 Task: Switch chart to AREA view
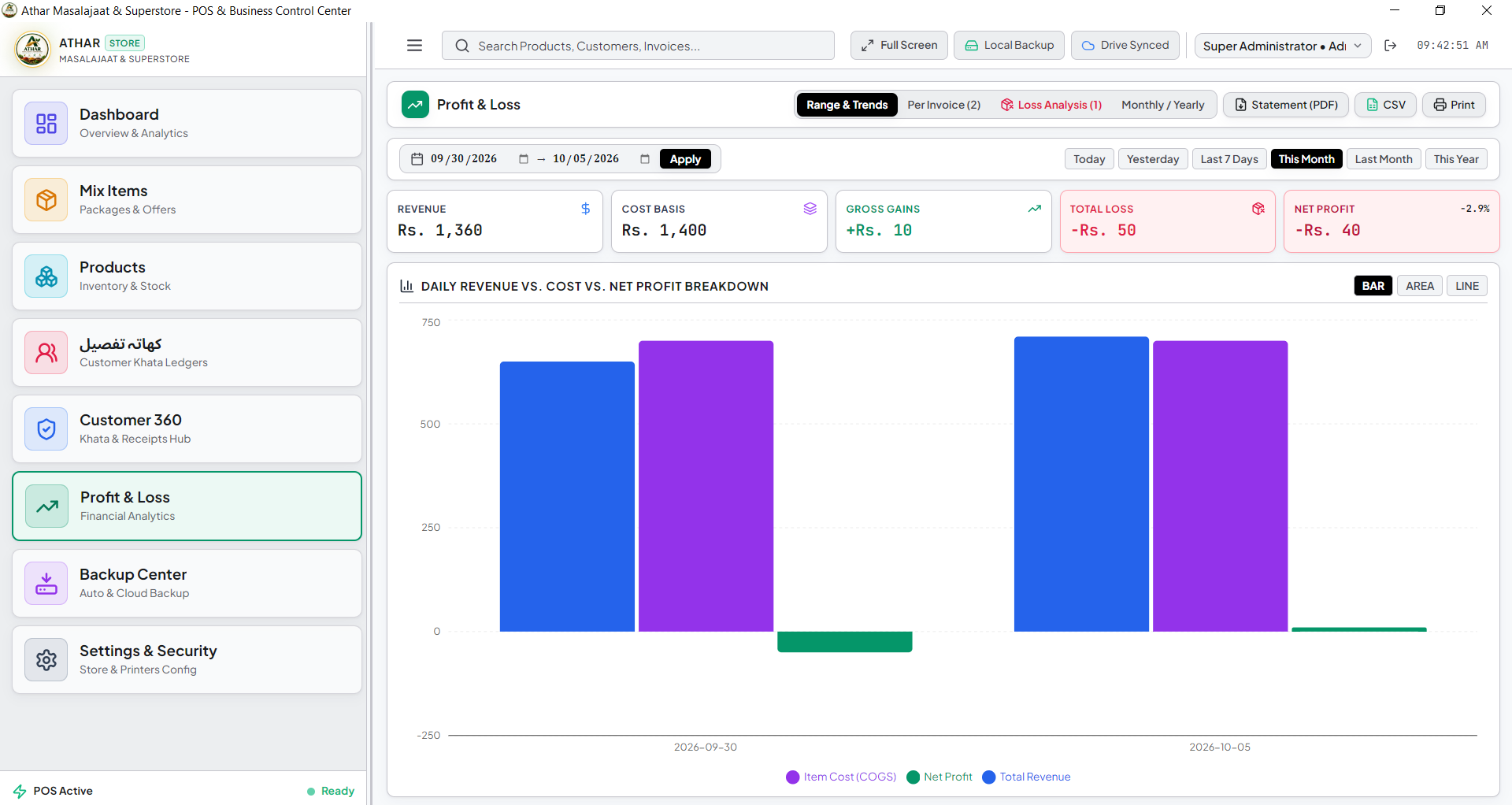1420,286
